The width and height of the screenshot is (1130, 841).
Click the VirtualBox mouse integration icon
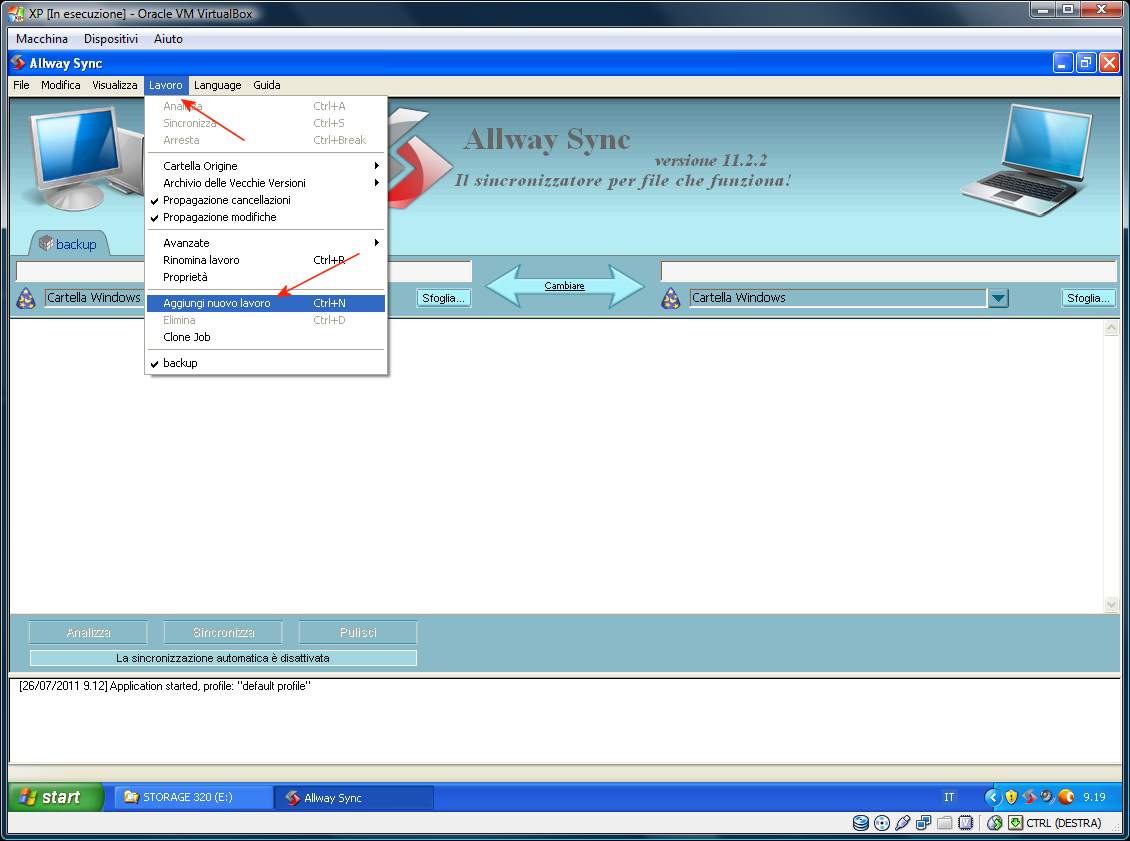[995, 823]
